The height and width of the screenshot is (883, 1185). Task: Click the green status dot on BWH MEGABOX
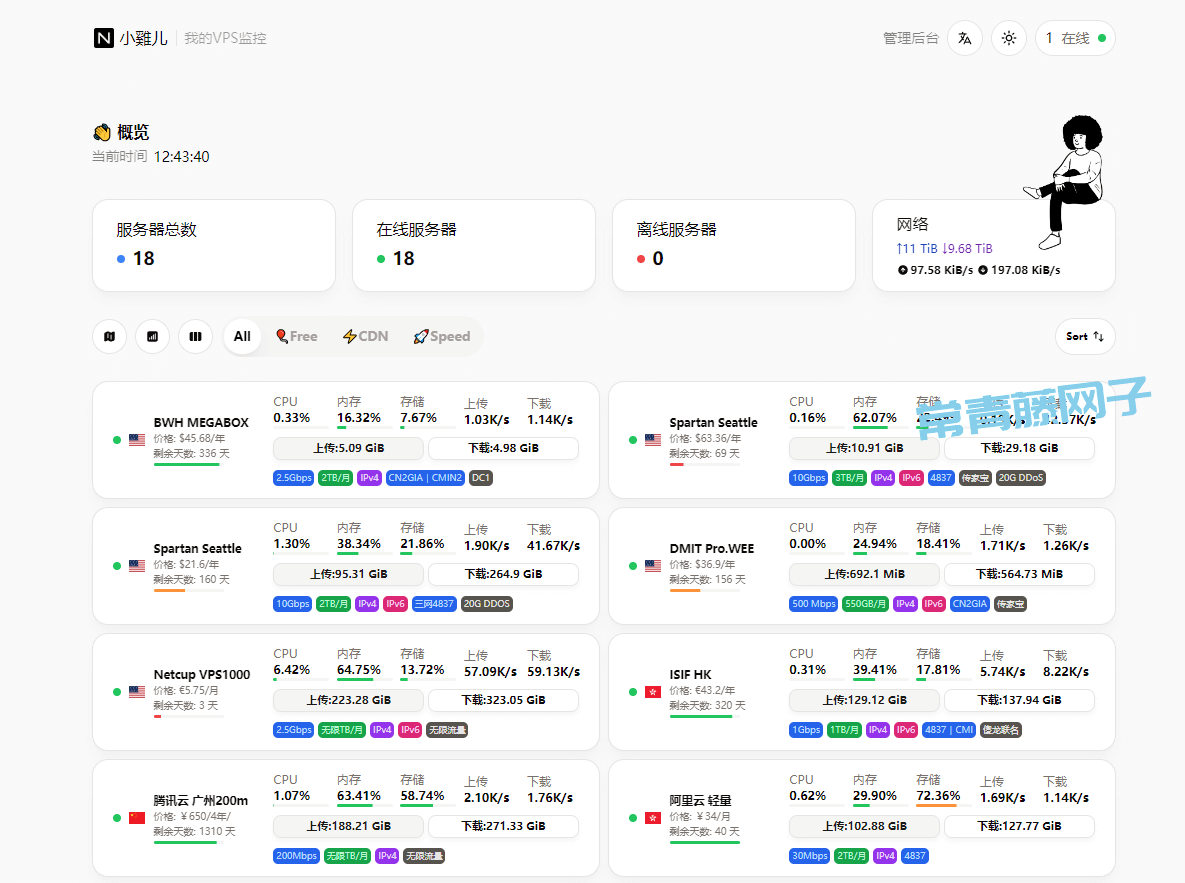click(116, 440)
